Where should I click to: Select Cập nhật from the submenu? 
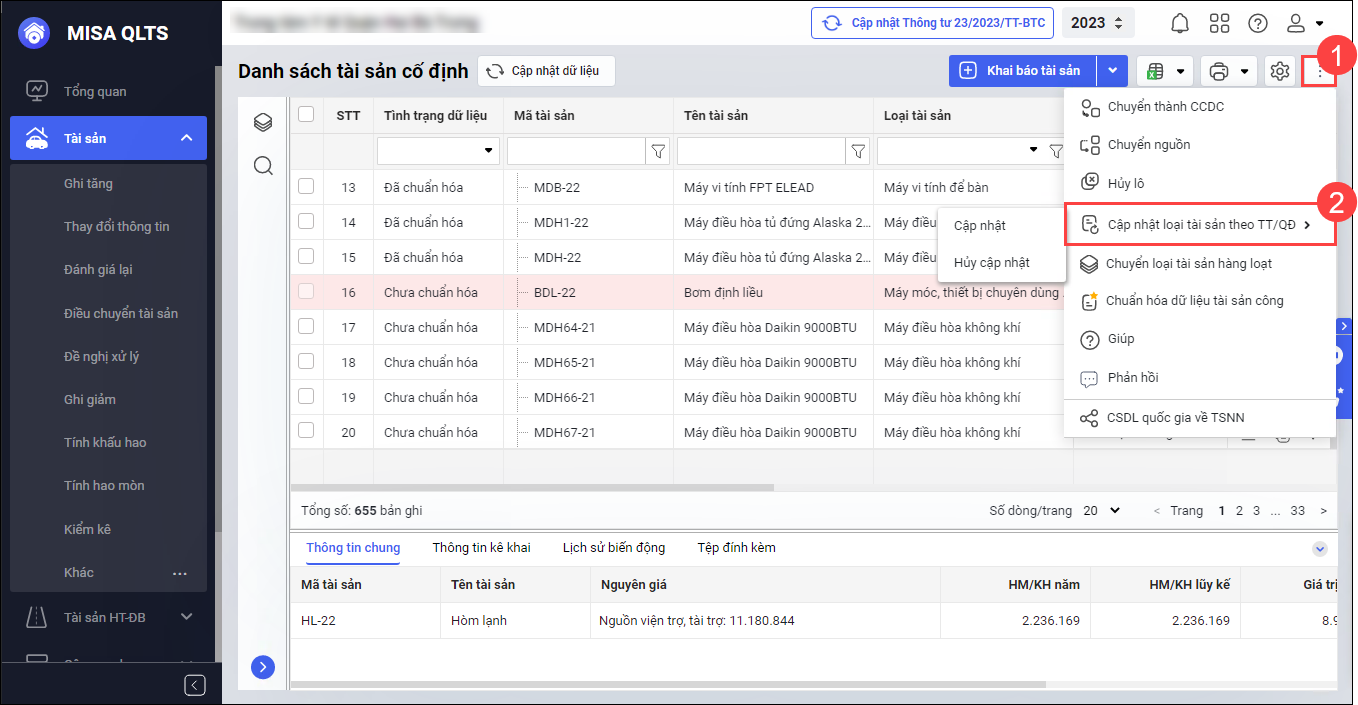click(x=980, y=226)
